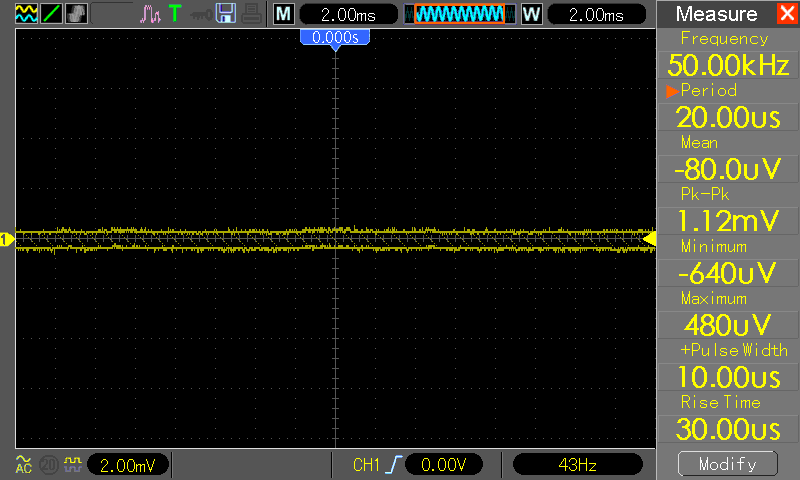800x480 pixels.
Task: Click the rising edge trigger icon
Action: pos(393,465)
